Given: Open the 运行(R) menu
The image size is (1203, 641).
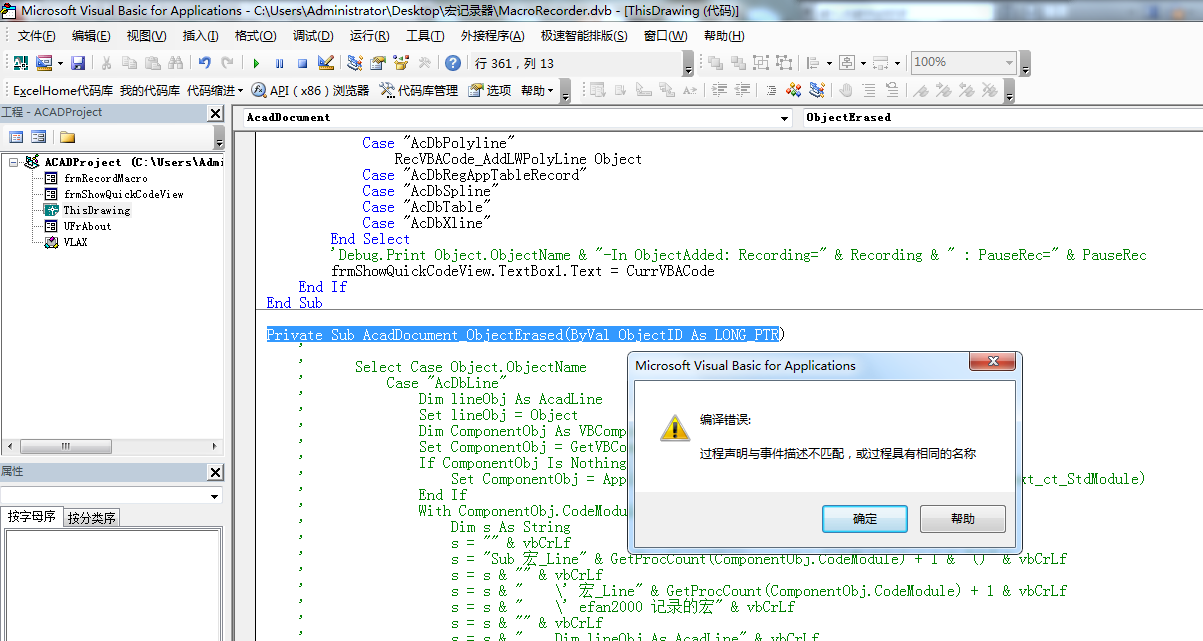Looking at the screenshot, I should click(x=369, y=36).
